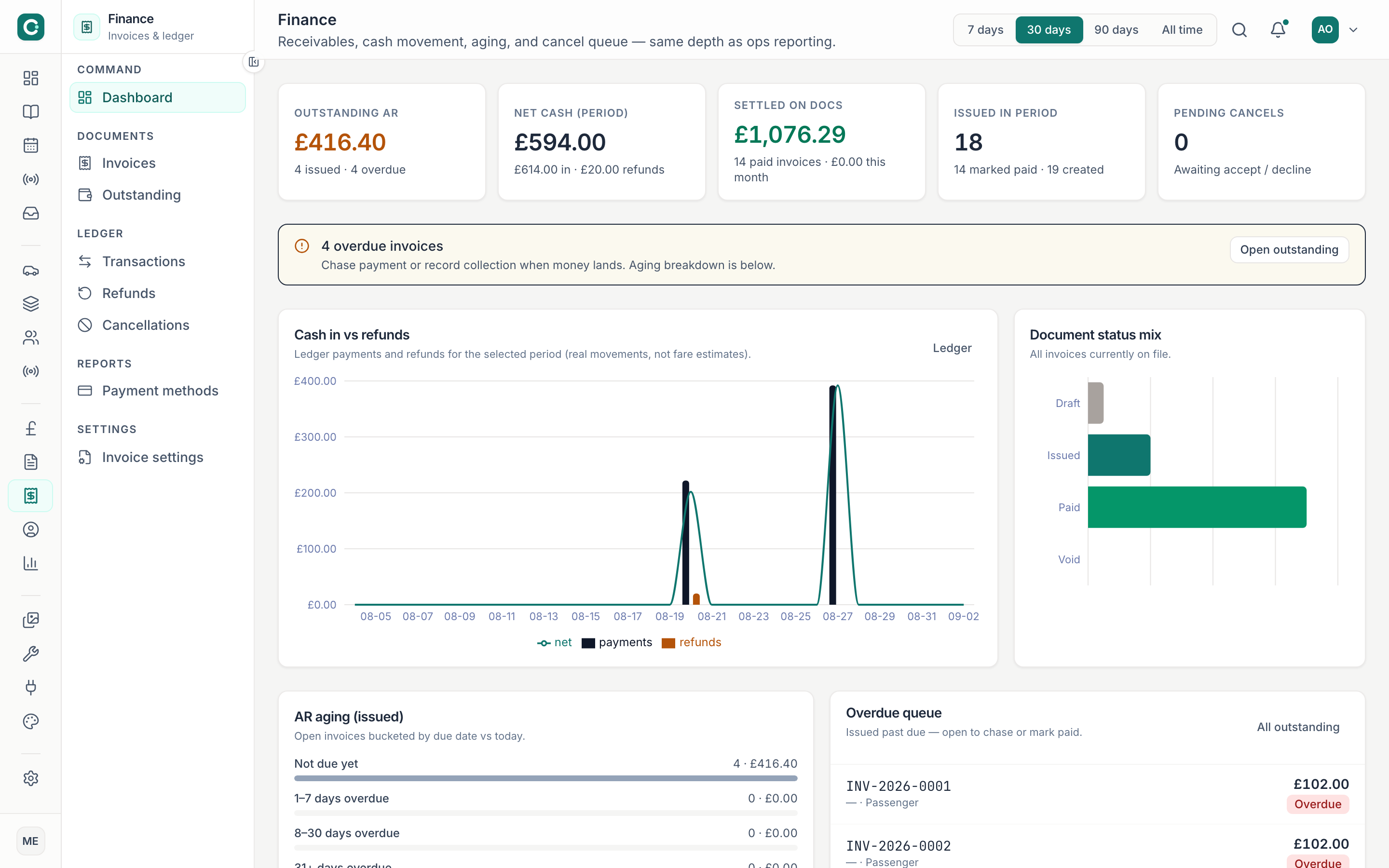Follow the All outstanding link
The height and width of the screenshot is (868, 1389).
coord(1298,727)
